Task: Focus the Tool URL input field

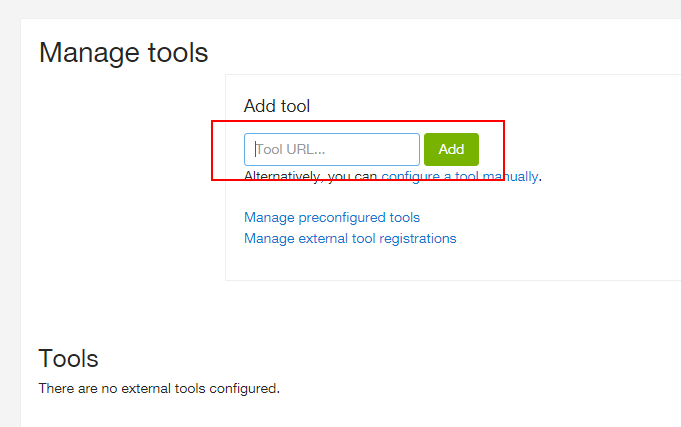Action: click(x=332, y=149)
